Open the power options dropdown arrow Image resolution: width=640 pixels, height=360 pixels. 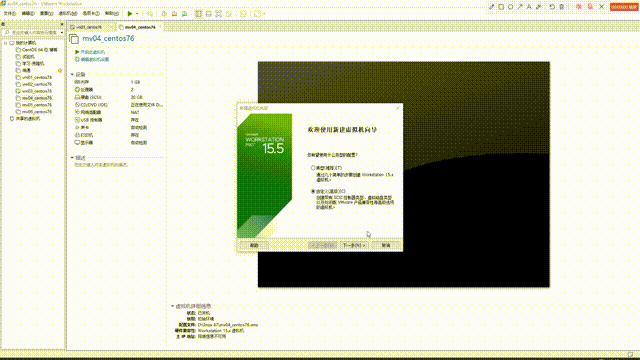(137, 13)
